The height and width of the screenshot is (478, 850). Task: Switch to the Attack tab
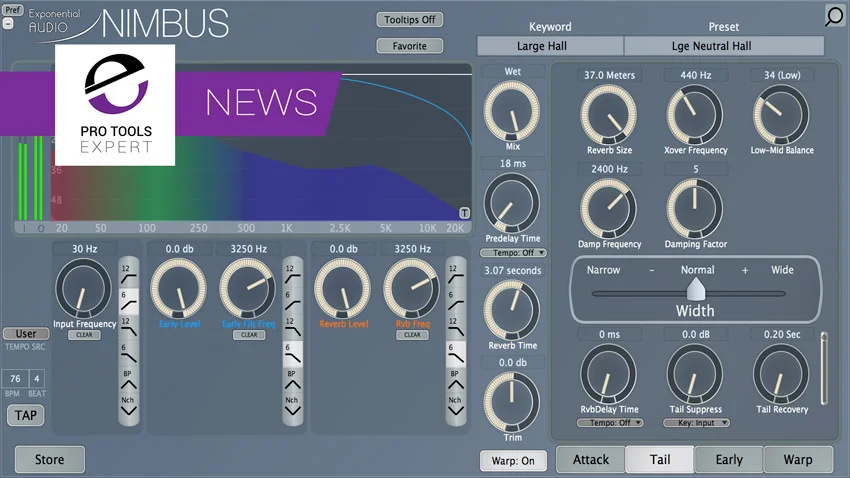[x=591, y=460]
